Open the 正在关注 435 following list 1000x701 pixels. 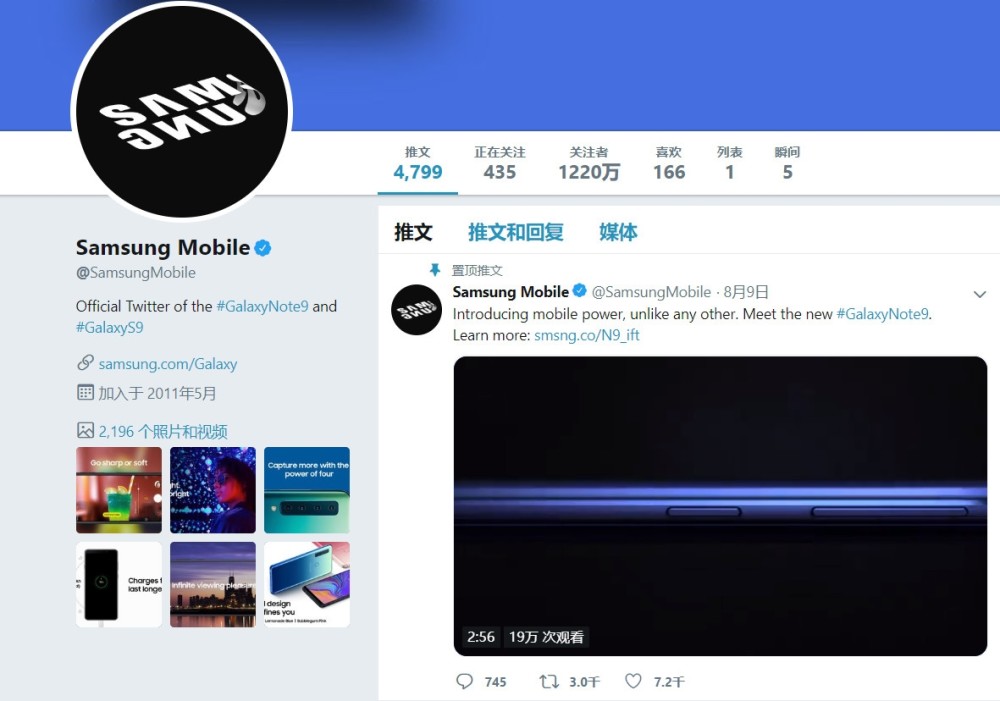(499, 163)
